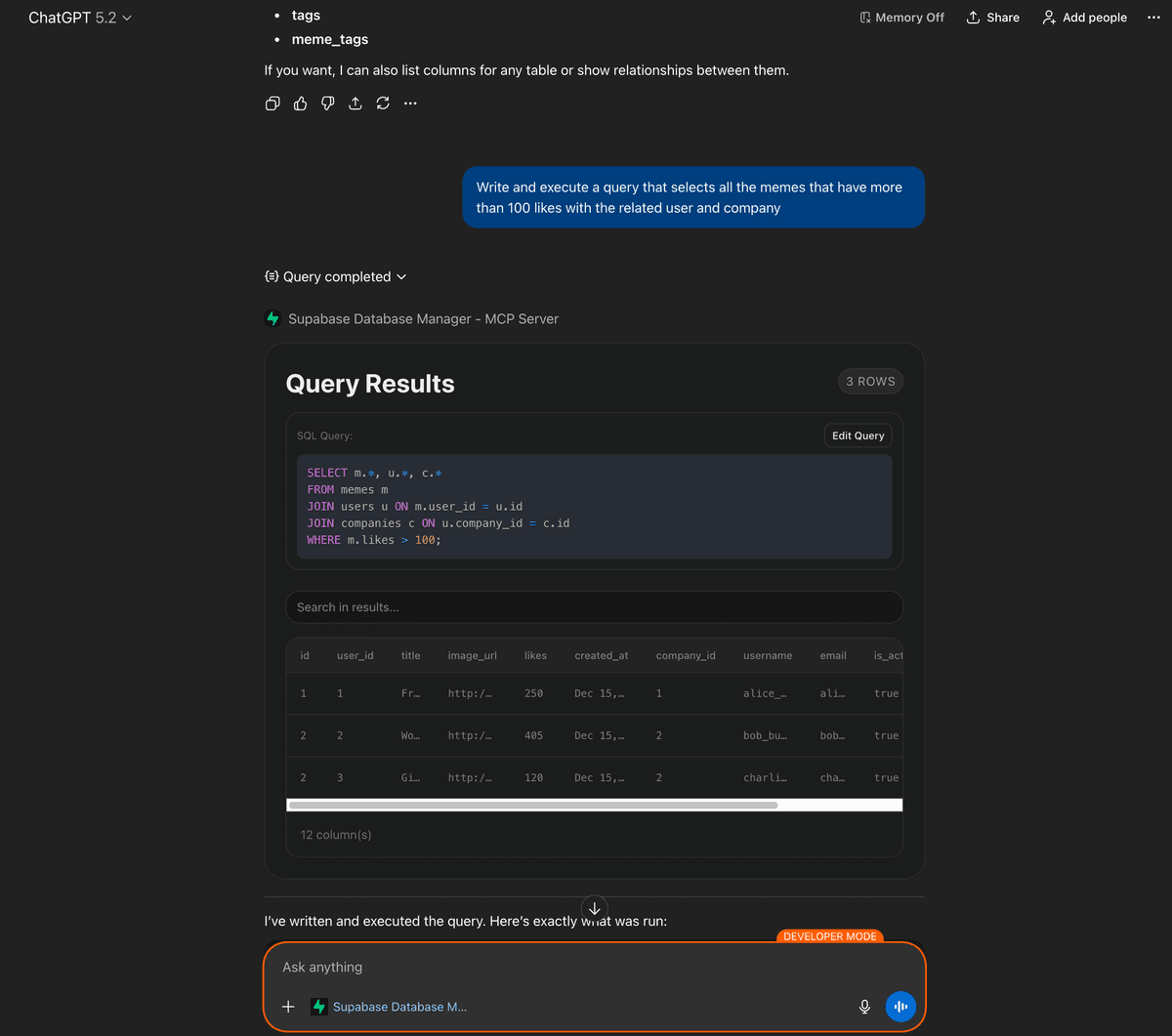Share the response via the upload icon

(355, 103)
